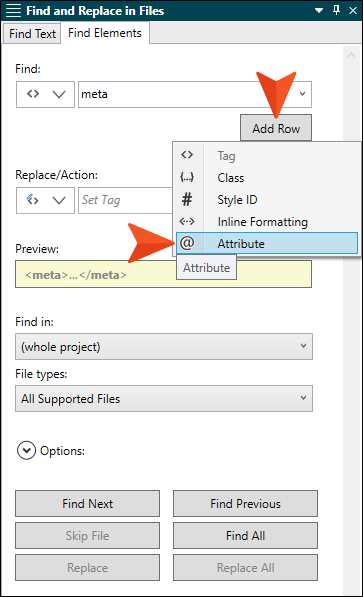Click the Inline Formatting arrows icon
The image size is (363, 597).
(x=187, y=221)
